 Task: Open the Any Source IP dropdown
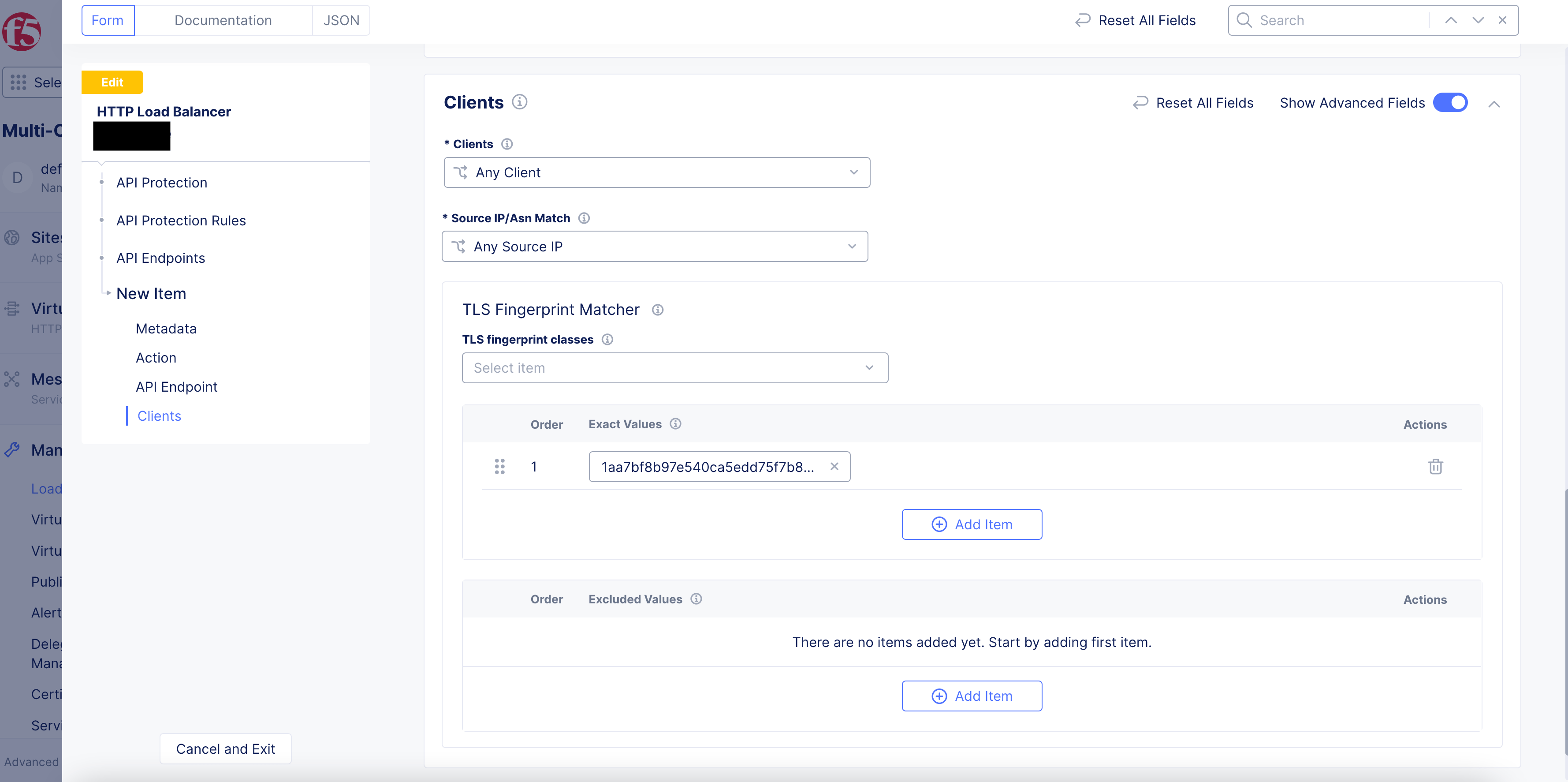pos(654,247)
